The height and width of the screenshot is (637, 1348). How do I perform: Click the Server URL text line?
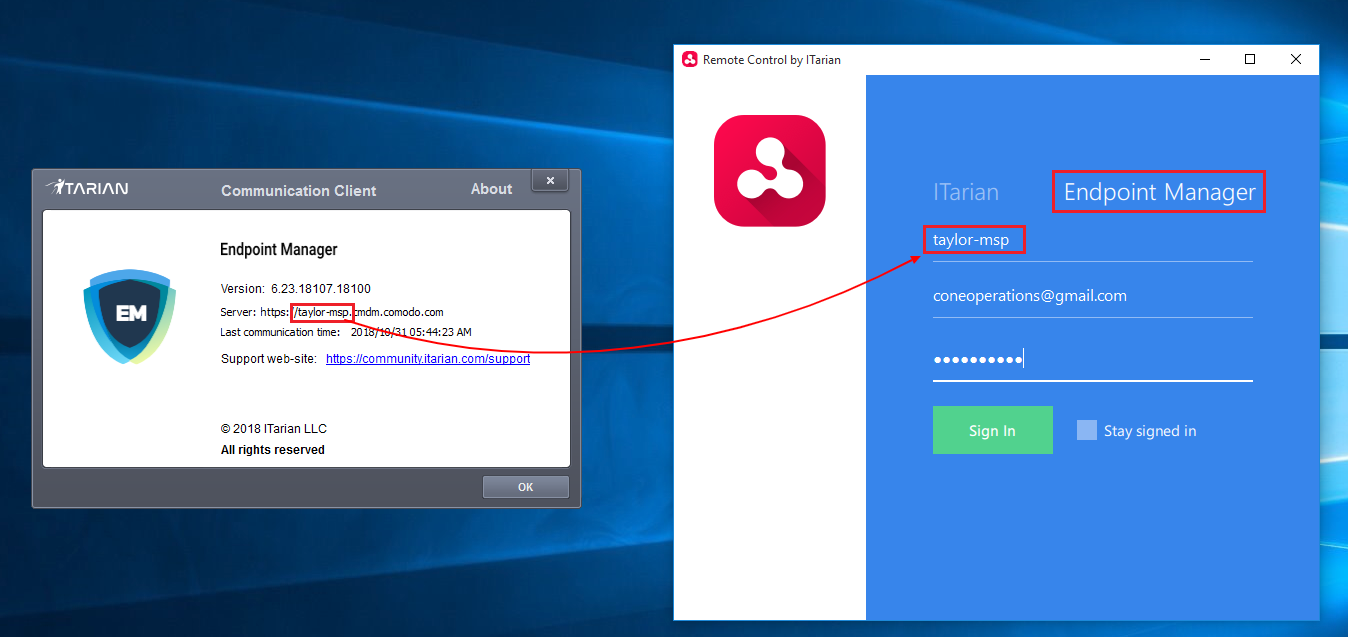coord(332,312)
